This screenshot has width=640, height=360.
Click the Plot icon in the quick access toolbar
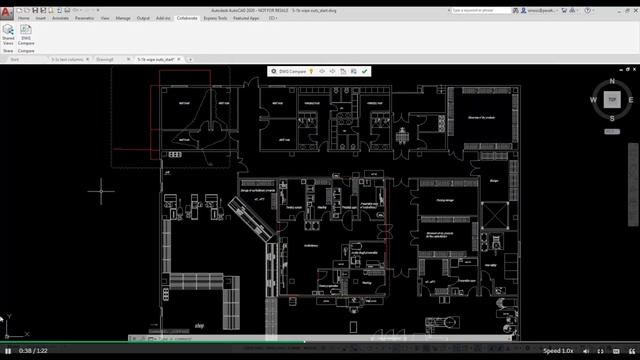tap(67, 10)
